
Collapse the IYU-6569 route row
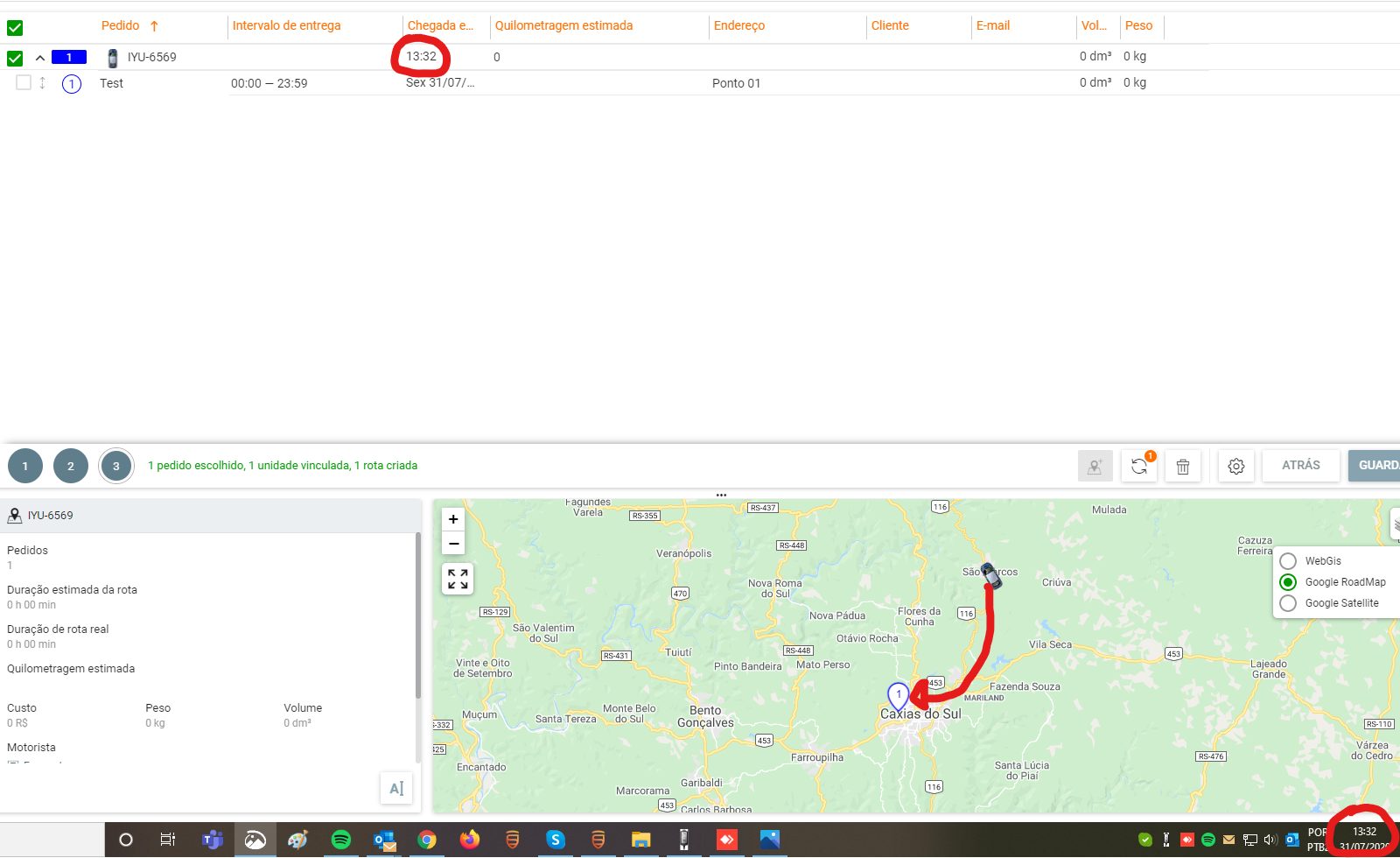pyautogui.click(x=40, y=58)
